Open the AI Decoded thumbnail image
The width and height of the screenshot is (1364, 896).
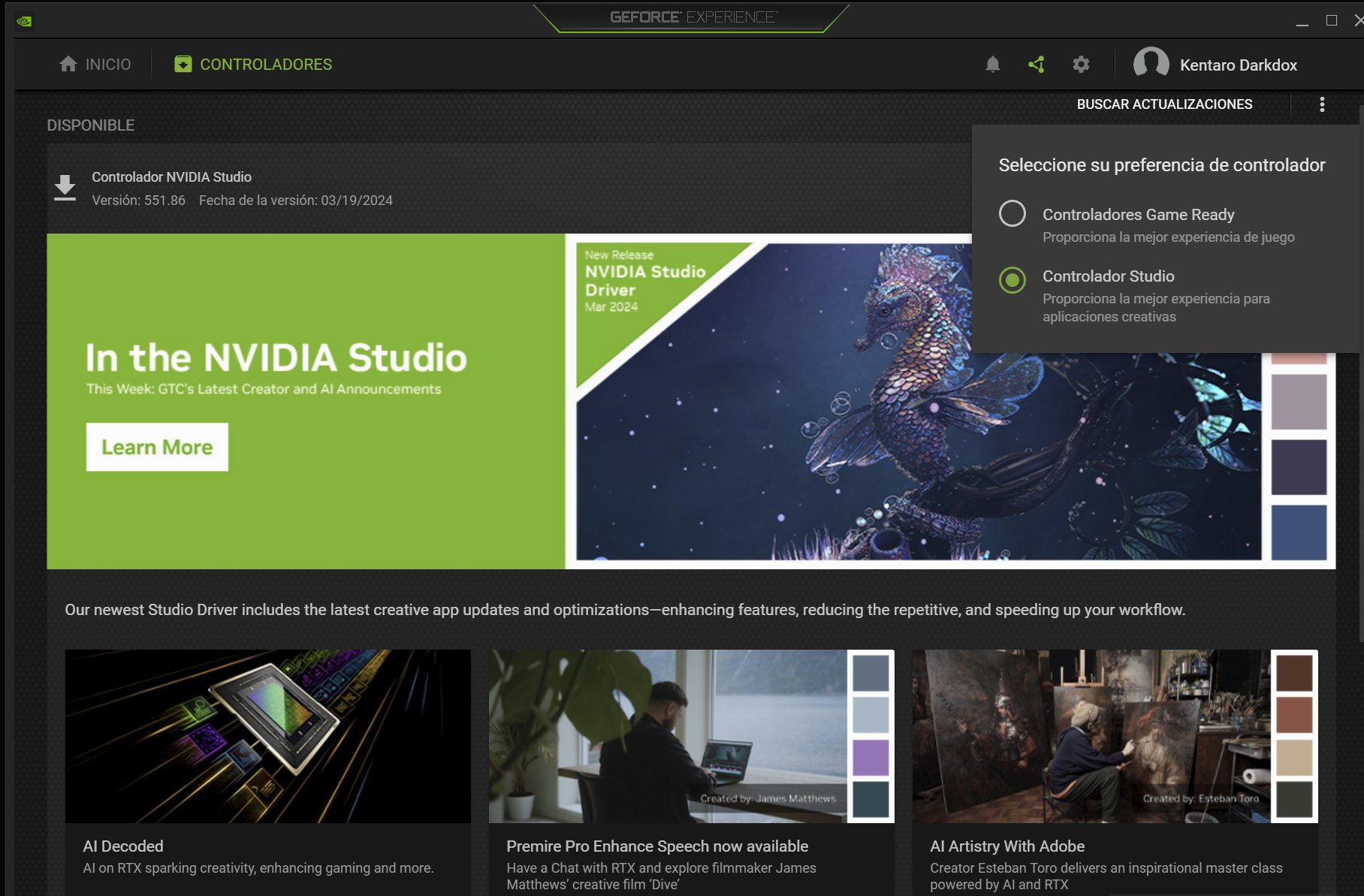point(268,736)
